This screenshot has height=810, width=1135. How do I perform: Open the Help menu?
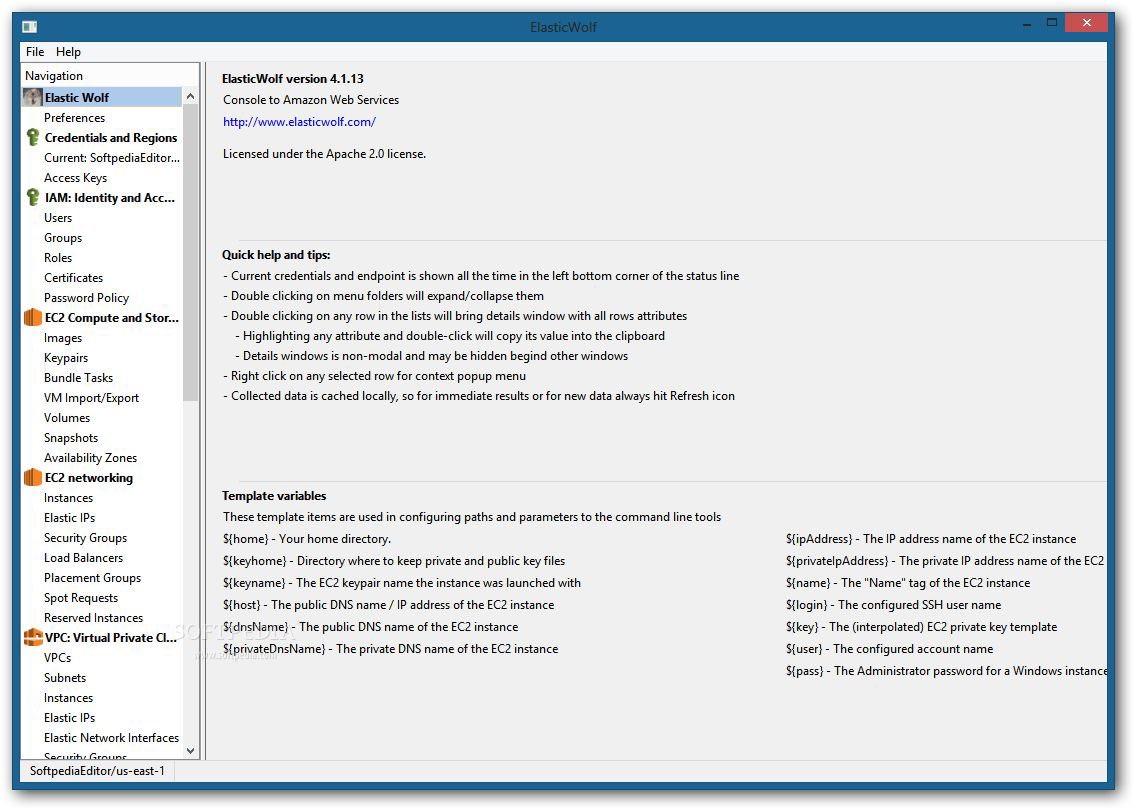tap(68, 51)
